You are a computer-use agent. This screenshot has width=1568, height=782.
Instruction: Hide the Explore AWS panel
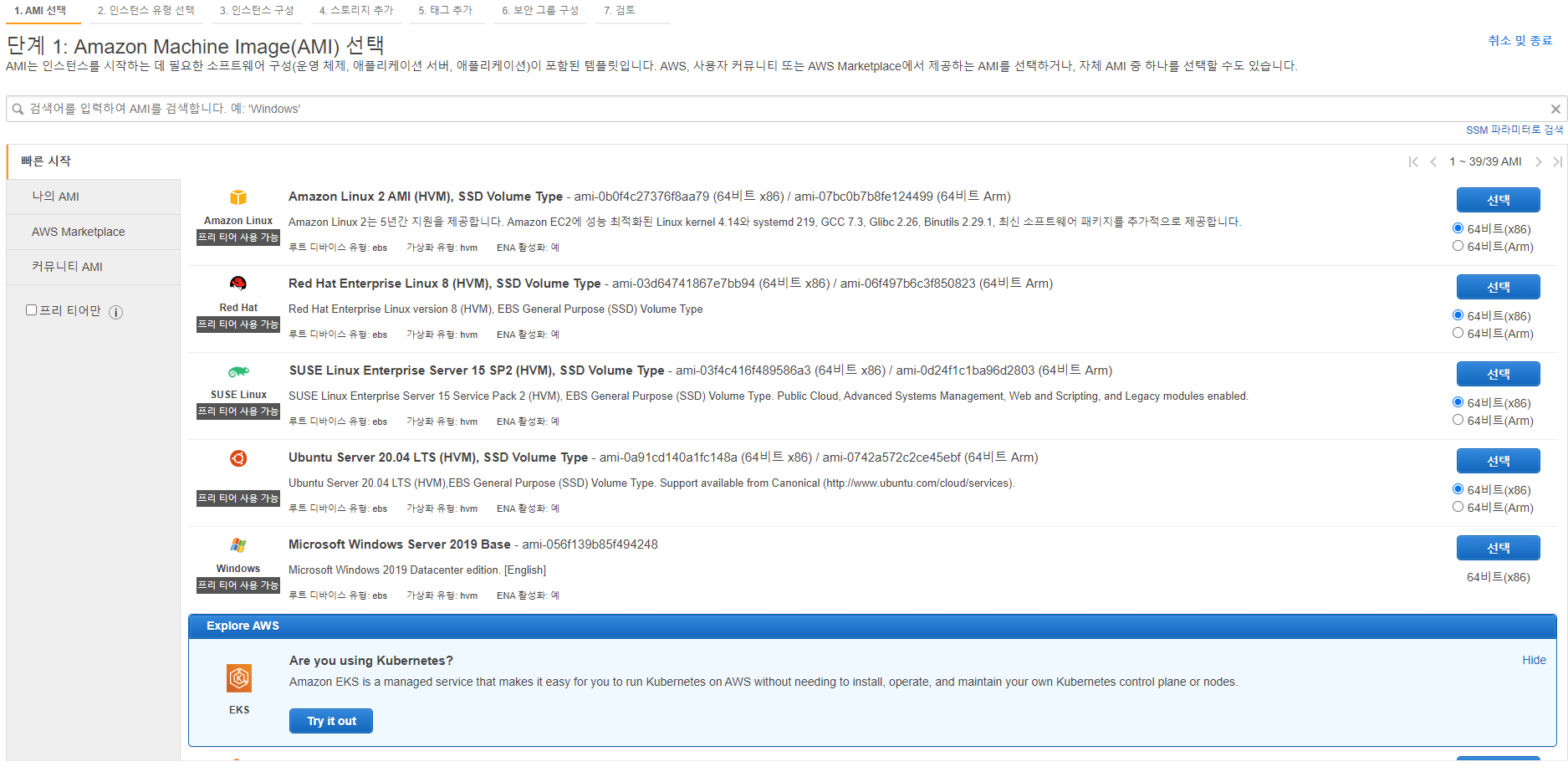click(x=1534, y=660)
